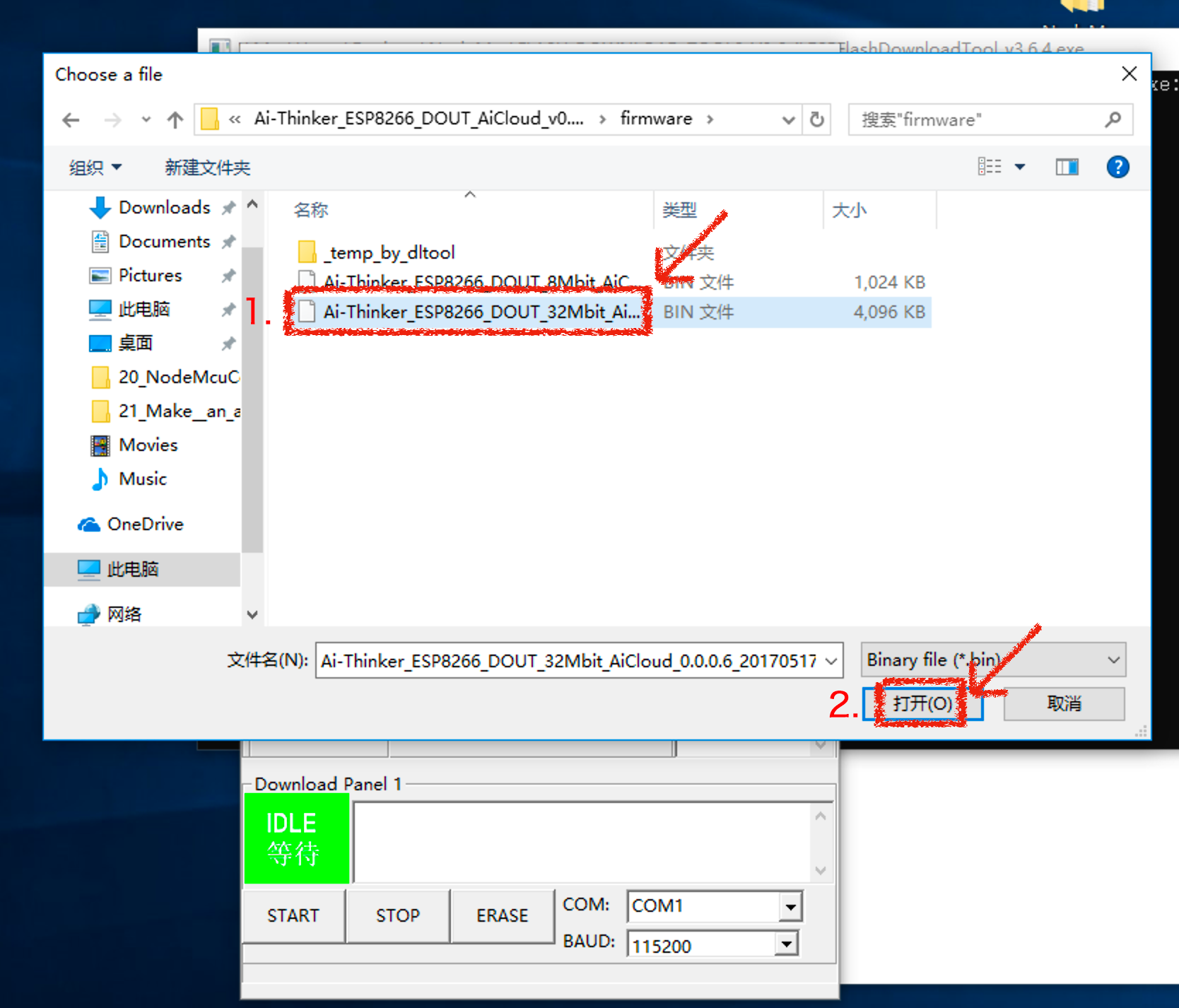
Task: Go up one folder level
Action: coord(175,120)
